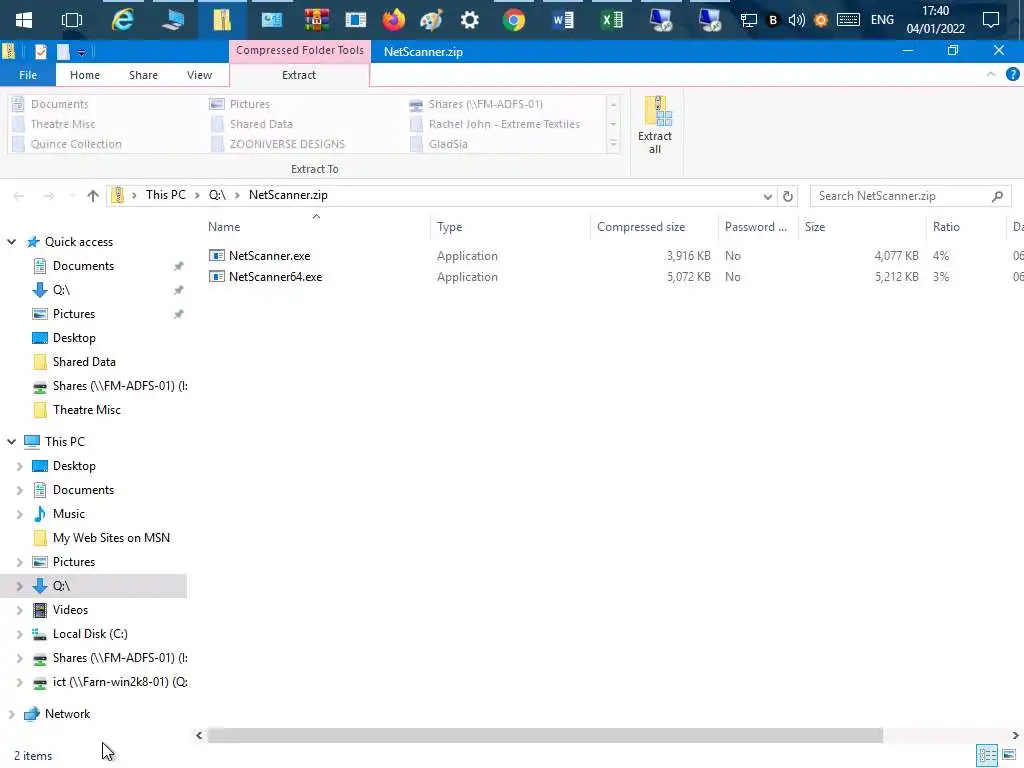
Task: Open the address bar history dropdown
Action: point(767,196)
